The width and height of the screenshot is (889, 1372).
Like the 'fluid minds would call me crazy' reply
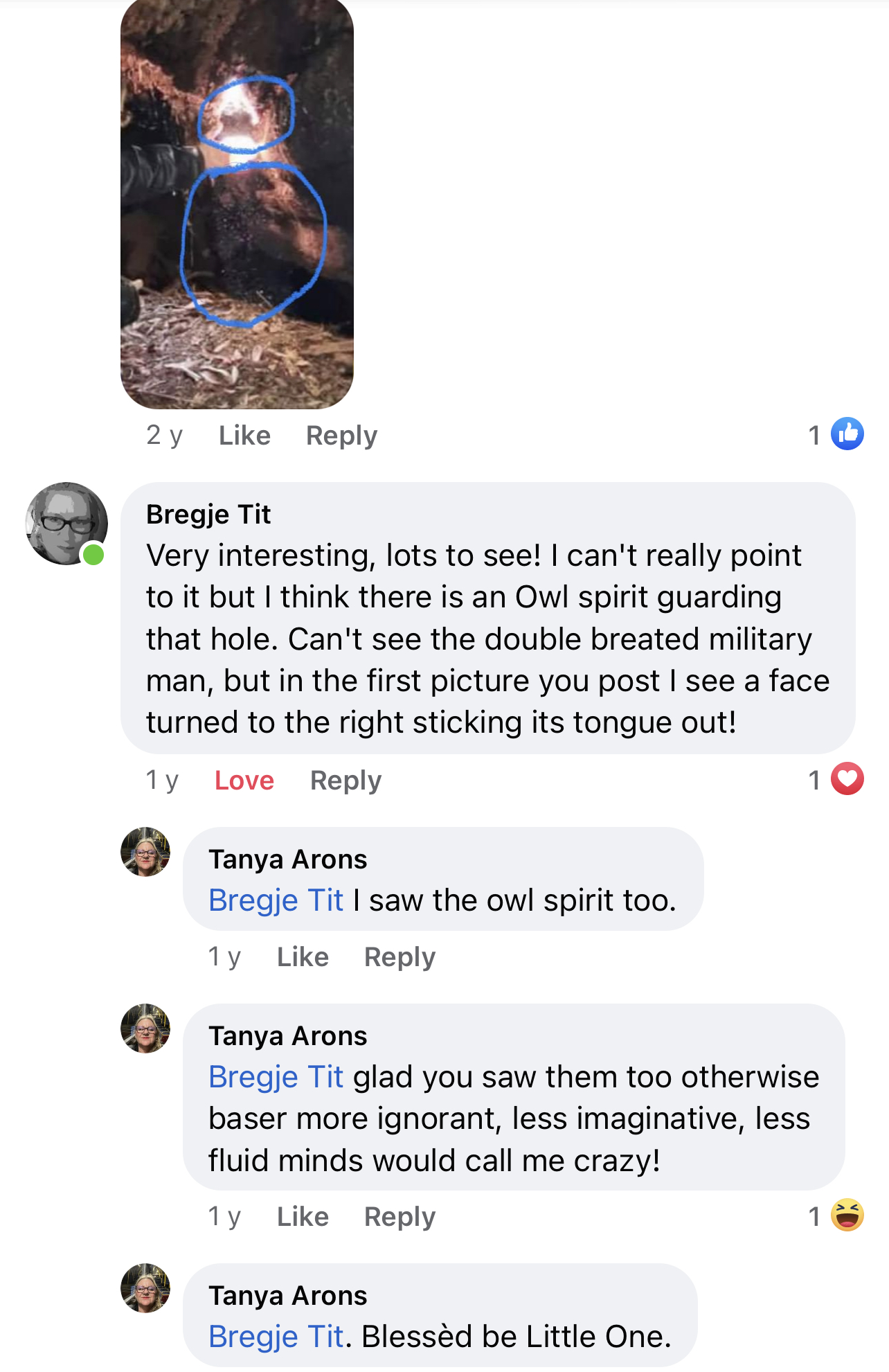tap(303, 1217)
